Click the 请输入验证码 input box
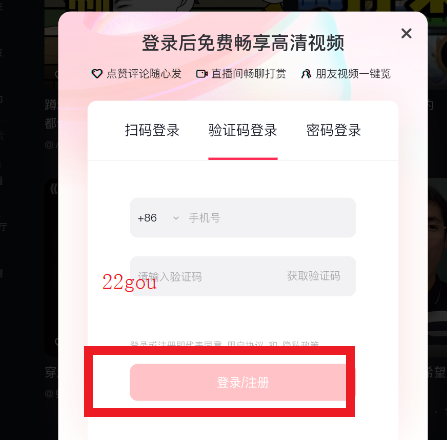The image size is (447, 440). coord(207,276)
